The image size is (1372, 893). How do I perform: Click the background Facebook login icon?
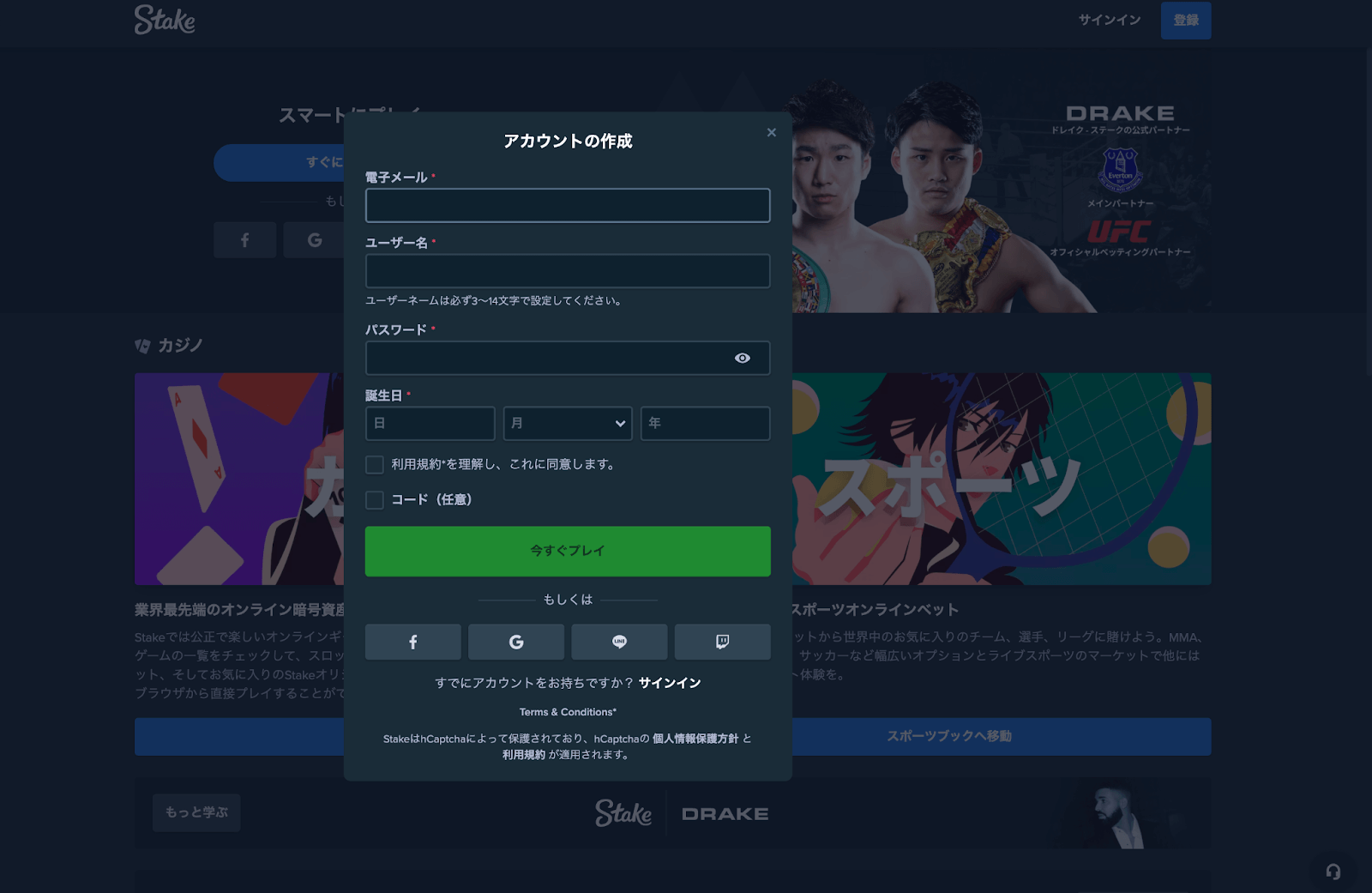[244, 240]
